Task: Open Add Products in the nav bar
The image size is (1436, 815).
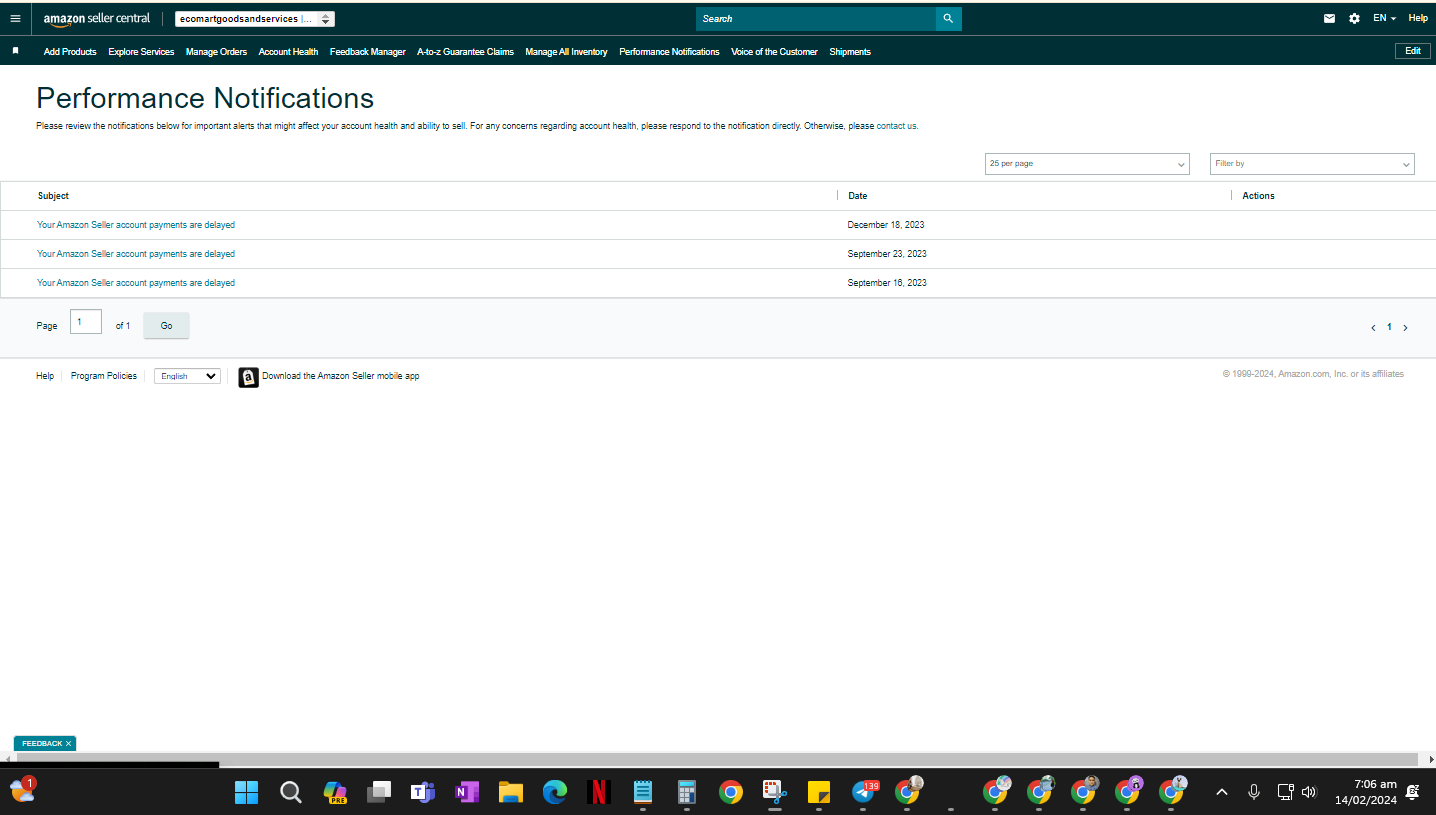Action: point(70,52)
